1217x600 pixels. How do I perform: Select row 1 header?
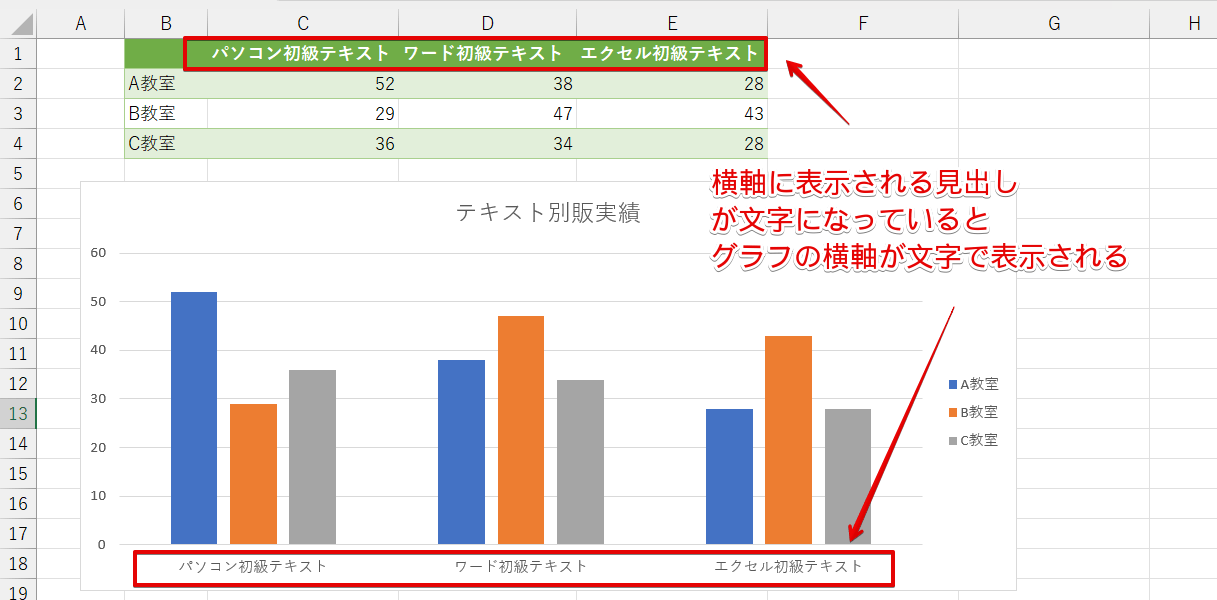18,54
